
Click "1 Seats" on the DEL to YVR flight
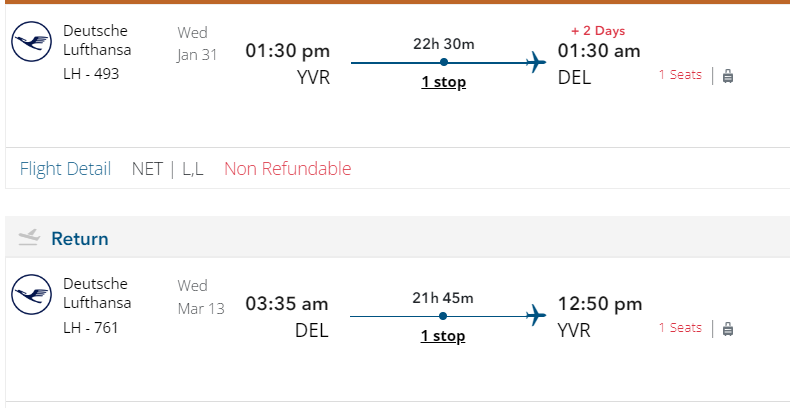pos(680,328)
